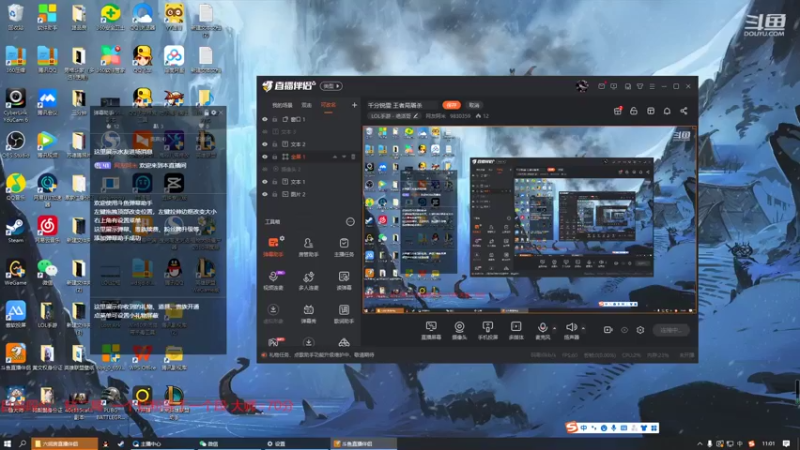Click the LOL手游 category label
Viewport: 800px width, 450px height.
391,116
